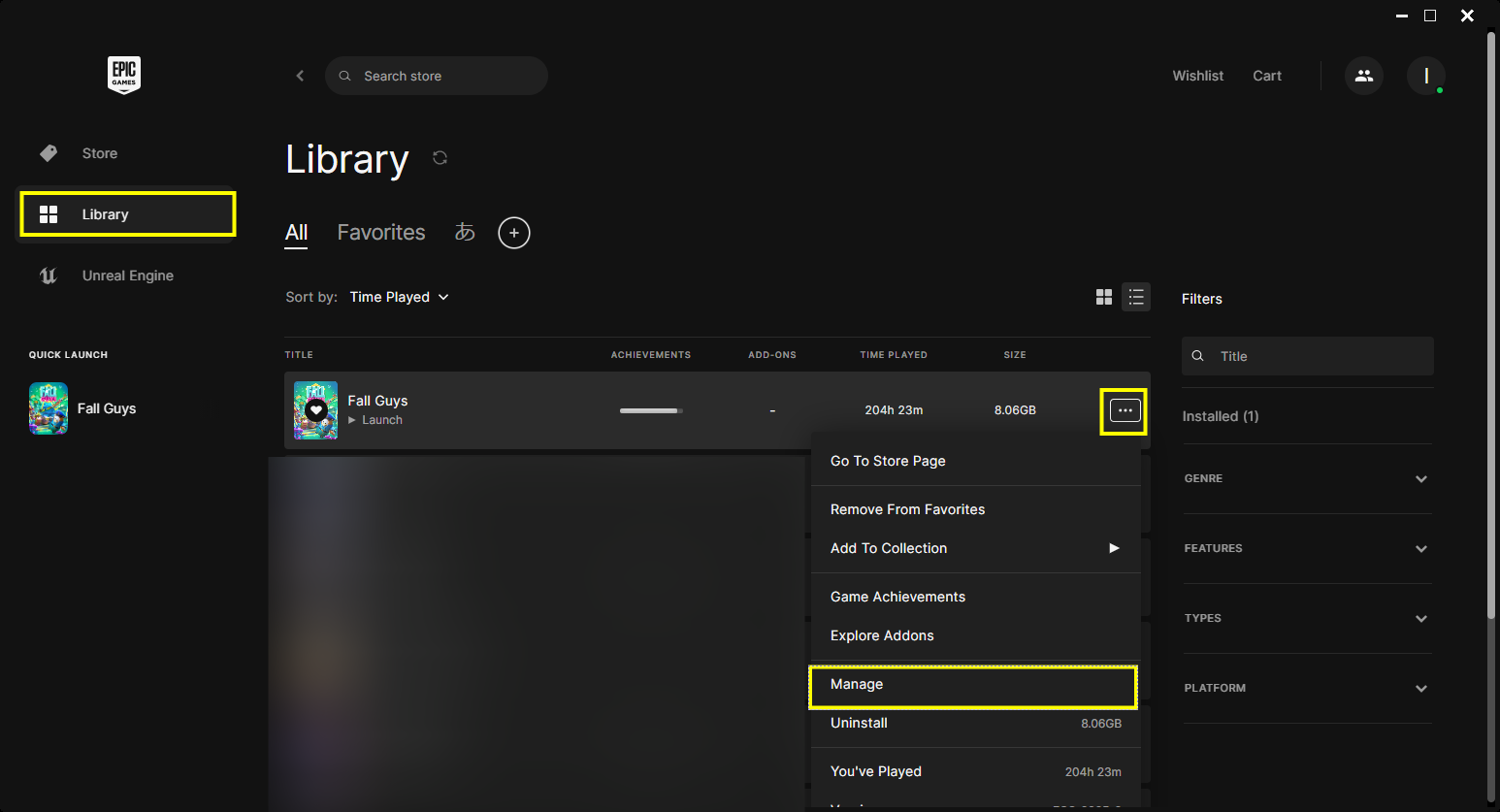This screenshot has width=1500, height=812.
Task: Click the Fall Guys game thumbnail
Action: coord(316,410)
